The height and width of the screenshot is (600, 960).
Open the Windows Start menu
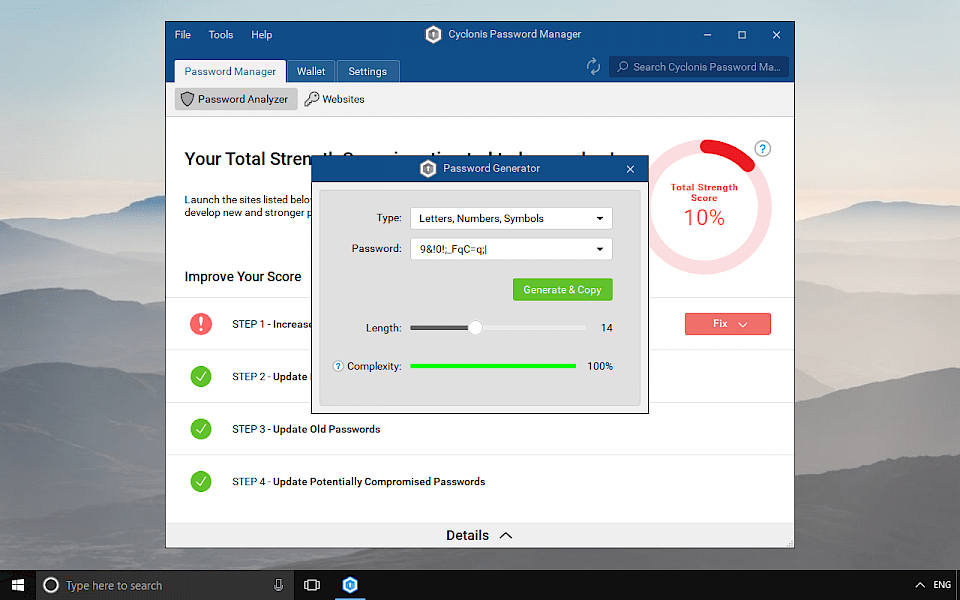pos(18,585)
